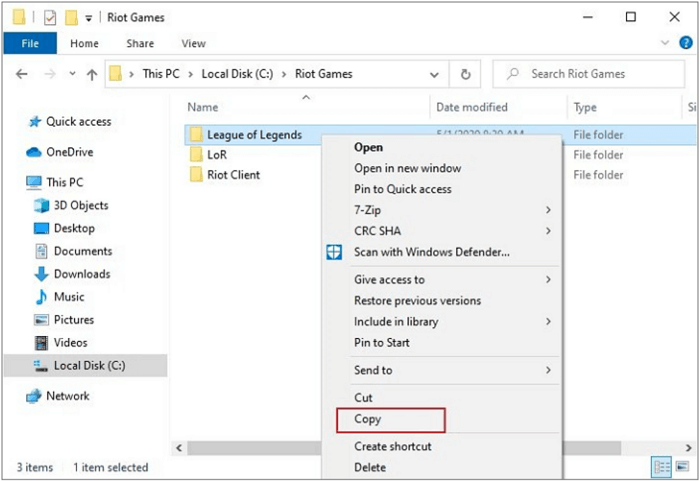Select the Riot Client folder
Screen dimensions: 700x481
(233, 175)
